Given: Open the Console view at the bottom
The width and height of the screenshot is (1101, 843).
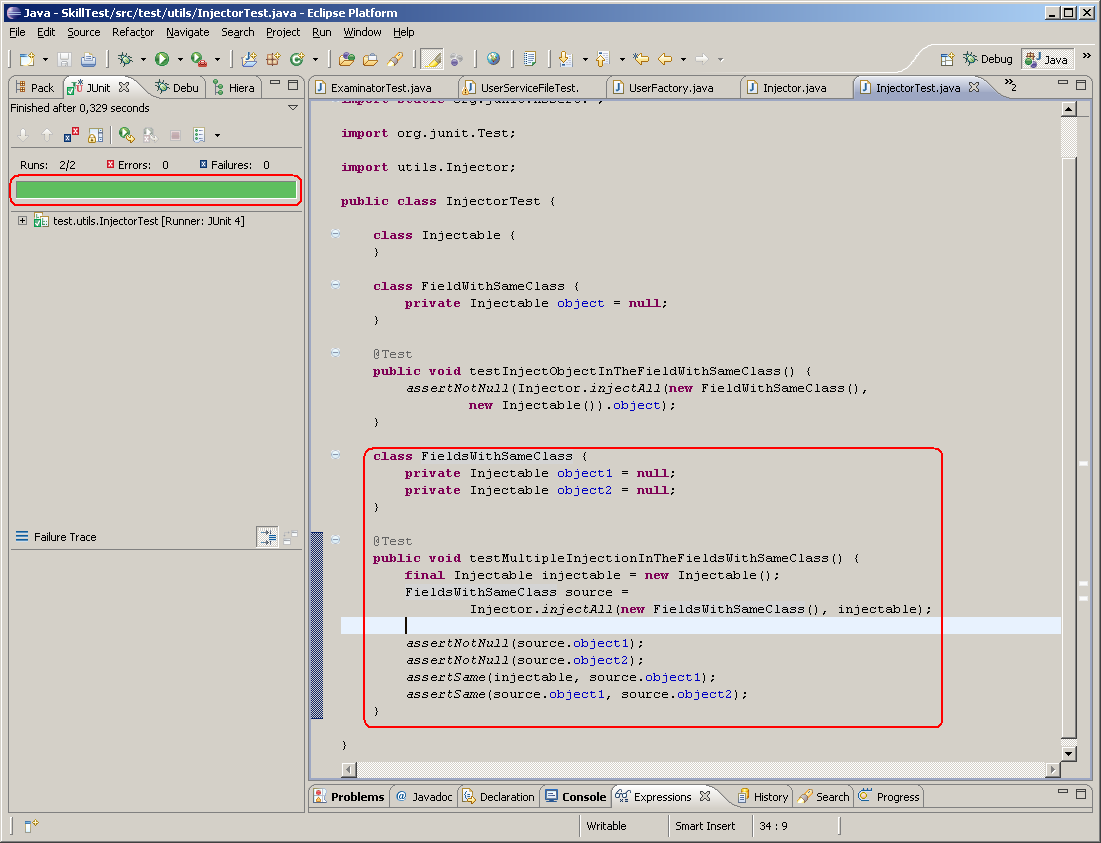Looking at the screenshot, I should (x=575, y=796).
